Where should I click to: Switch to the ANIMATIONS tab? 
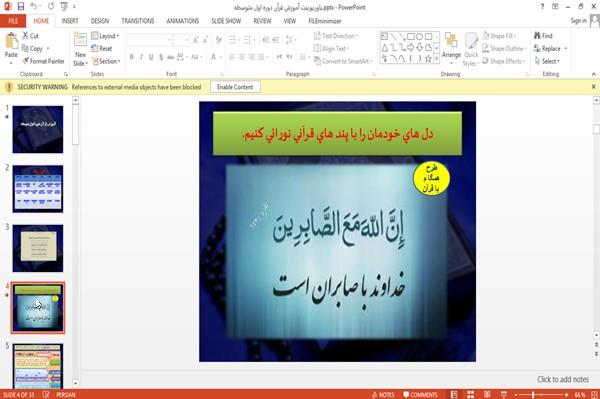tap(183, 21)
